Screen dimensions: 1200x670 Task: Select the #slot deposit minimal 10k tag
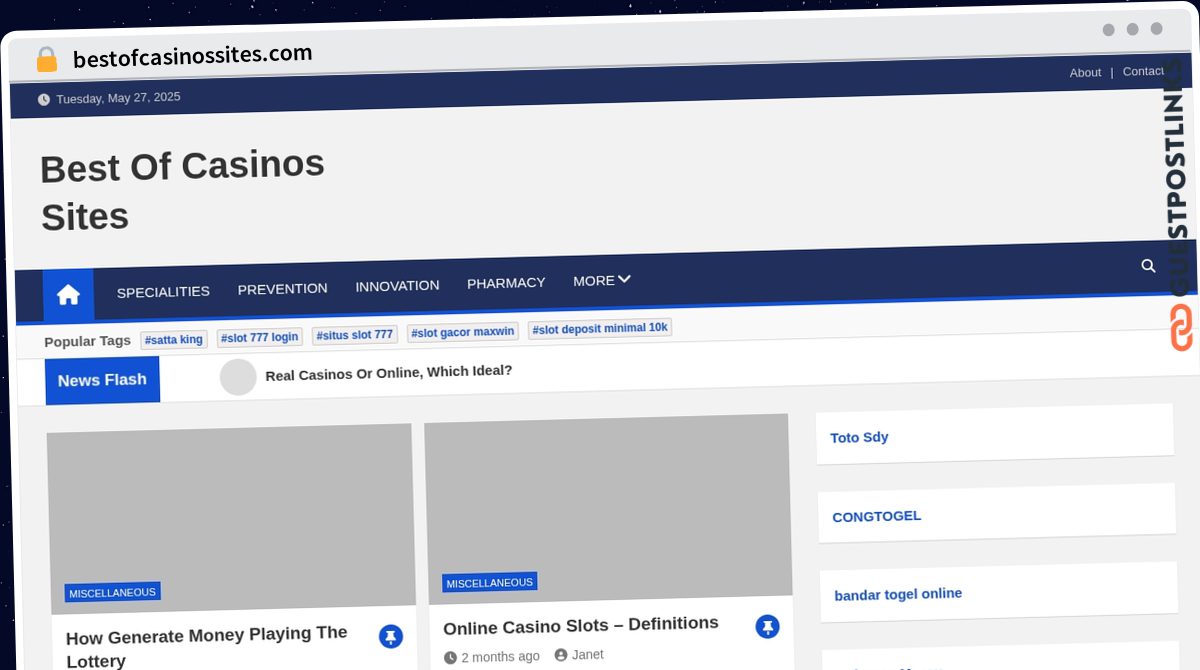tap(600, 329)
